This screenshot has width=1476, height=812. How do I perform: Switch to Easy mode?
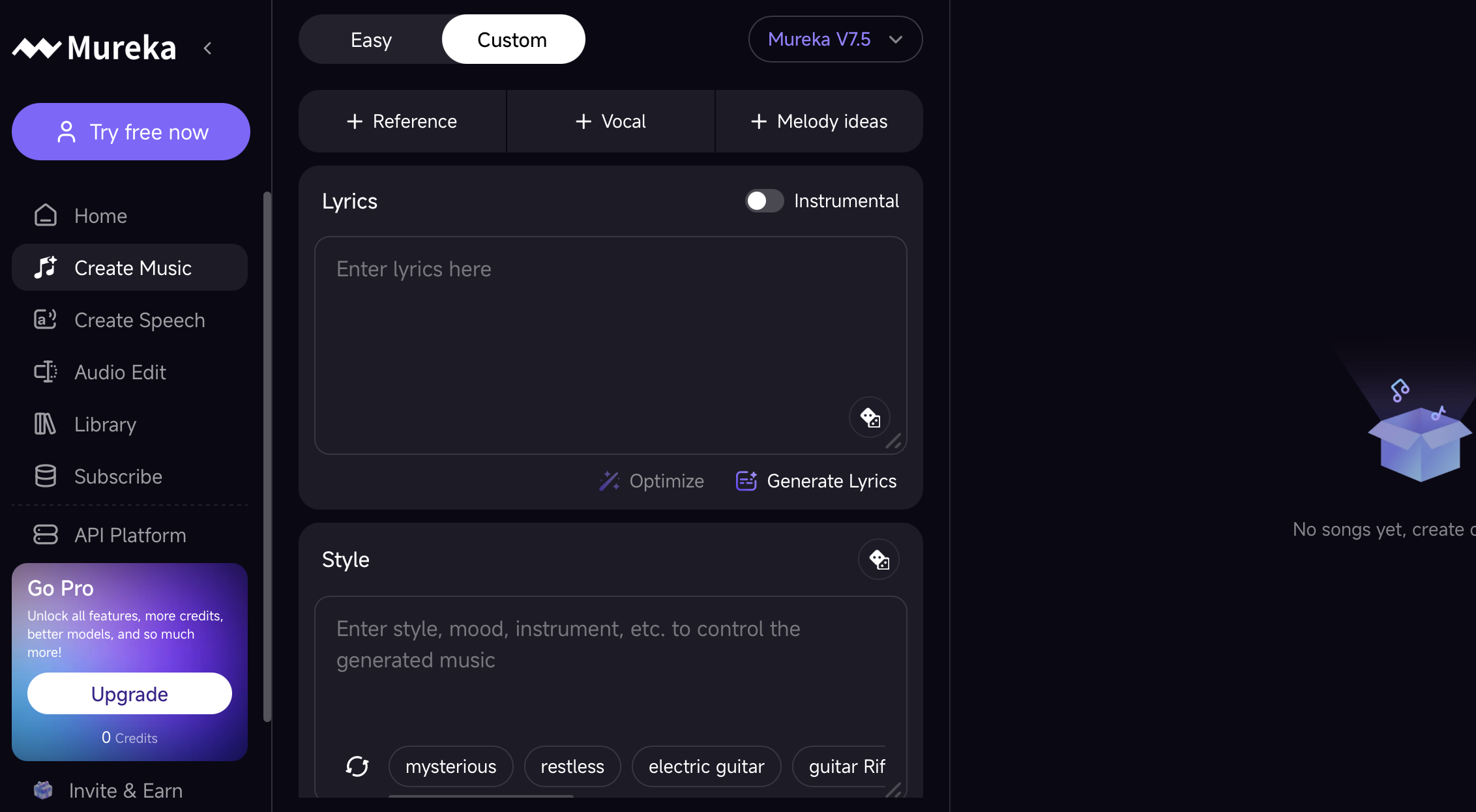371,40
